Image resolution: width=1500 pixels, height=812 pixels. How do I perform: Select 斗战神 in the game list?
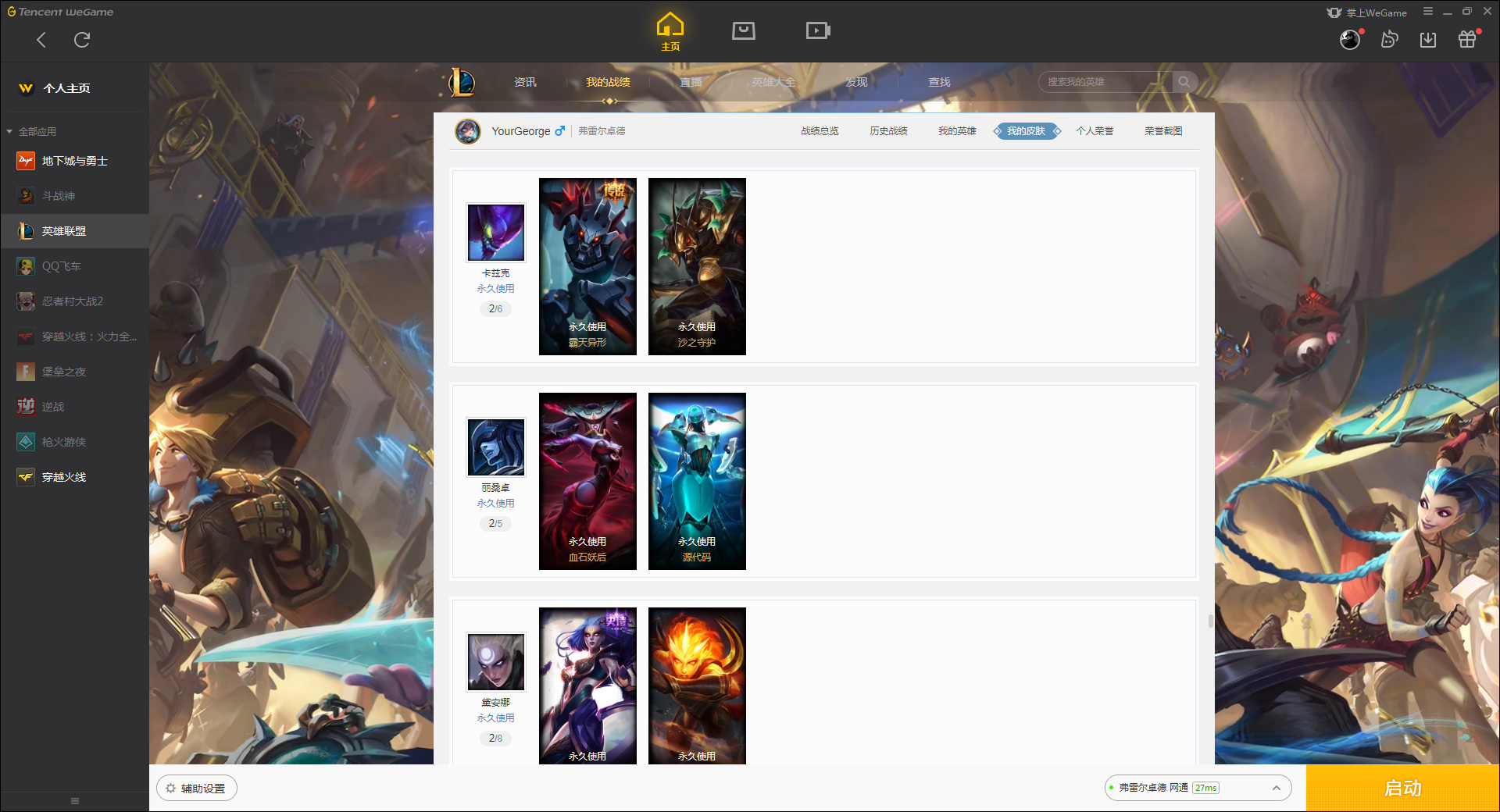point(74,196)
